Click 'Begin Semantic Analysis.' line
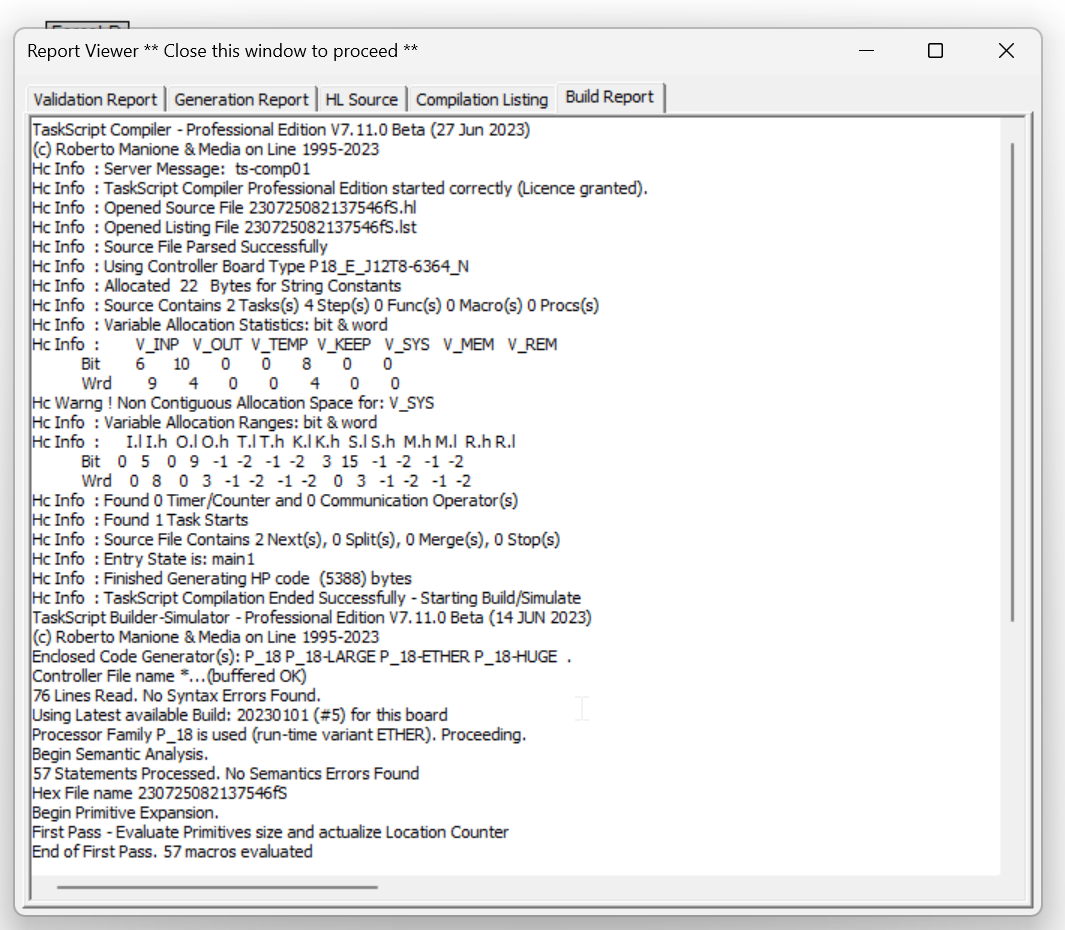Screen dimensions: 1065x930 pos(120,754)
